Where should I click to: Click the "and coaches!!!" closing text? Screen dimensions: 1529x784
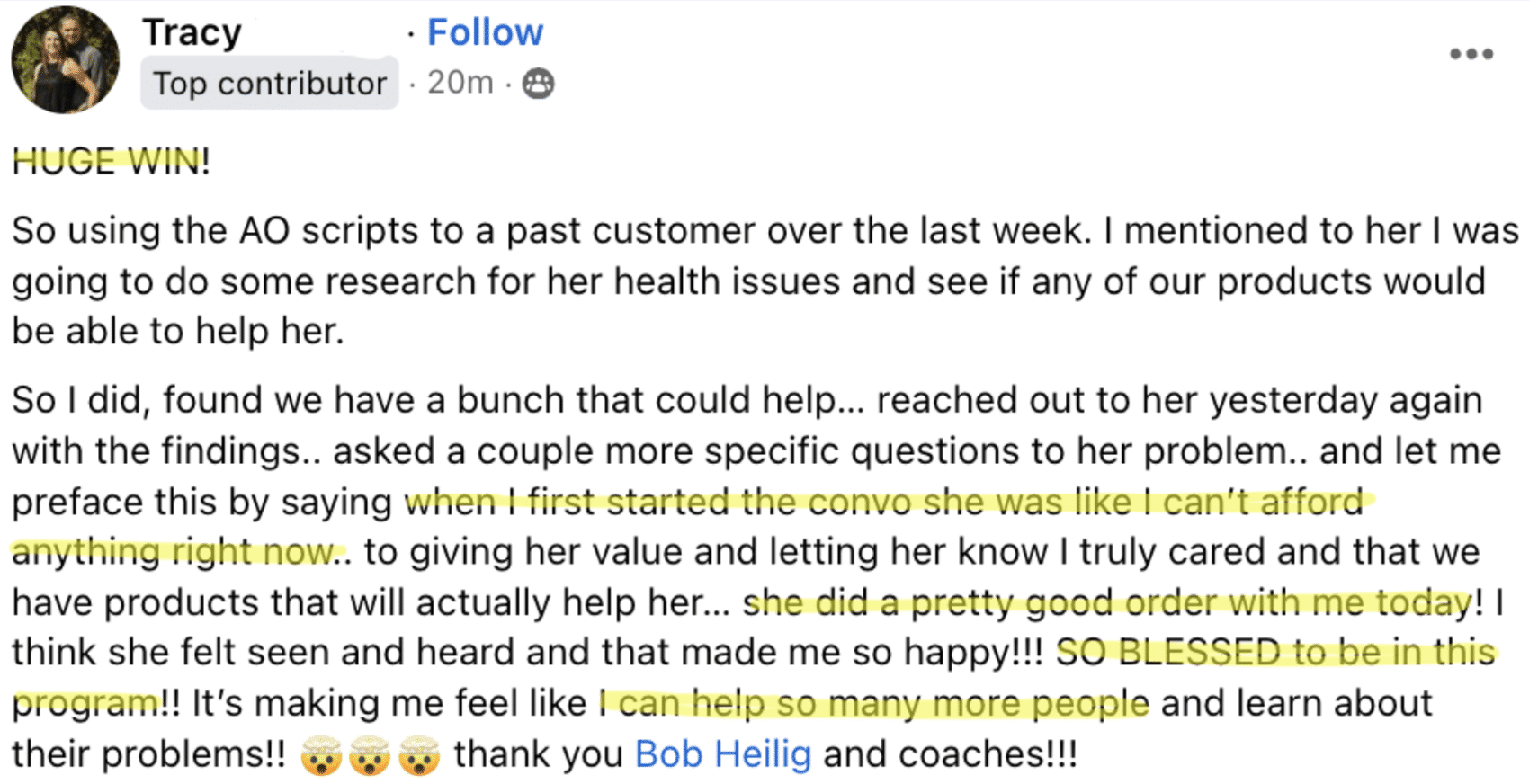[x=949, y=754]
